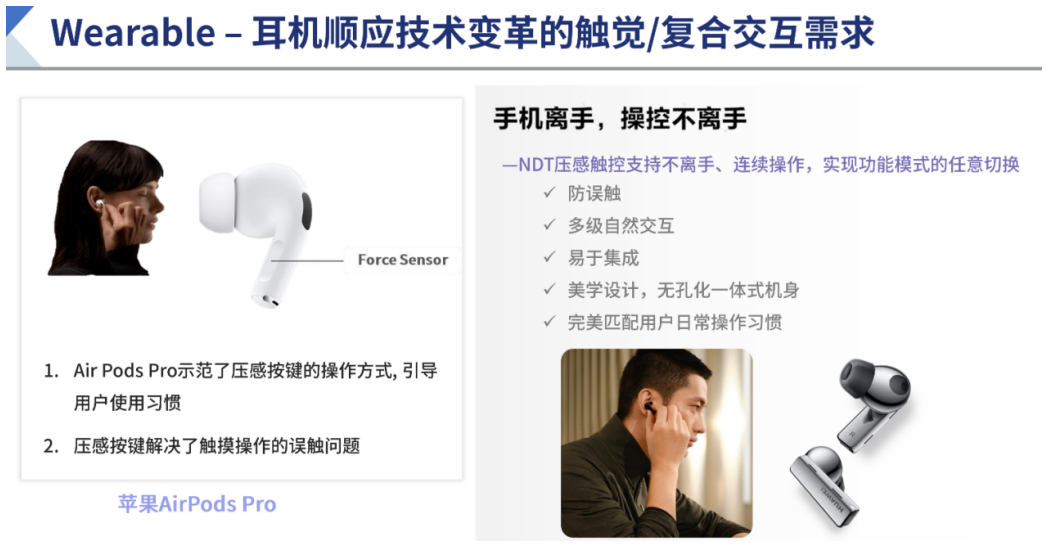The height and width of the screenshot is (548, 1051).
Task: Click the blue corner logo beside the title
Action: pyautogui.click(x=20, y=35)
